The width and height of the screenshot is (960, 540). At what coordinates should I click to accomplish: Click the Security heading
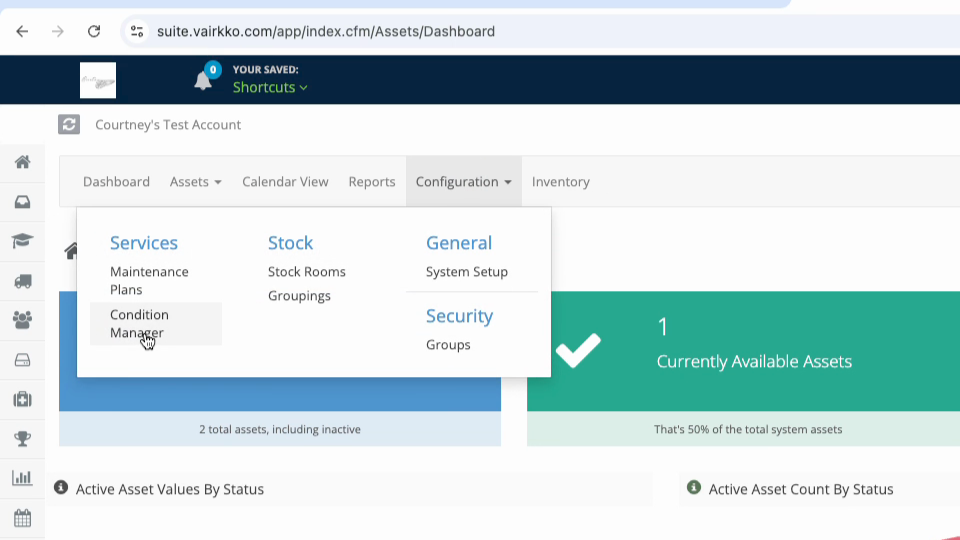(460, 316)
